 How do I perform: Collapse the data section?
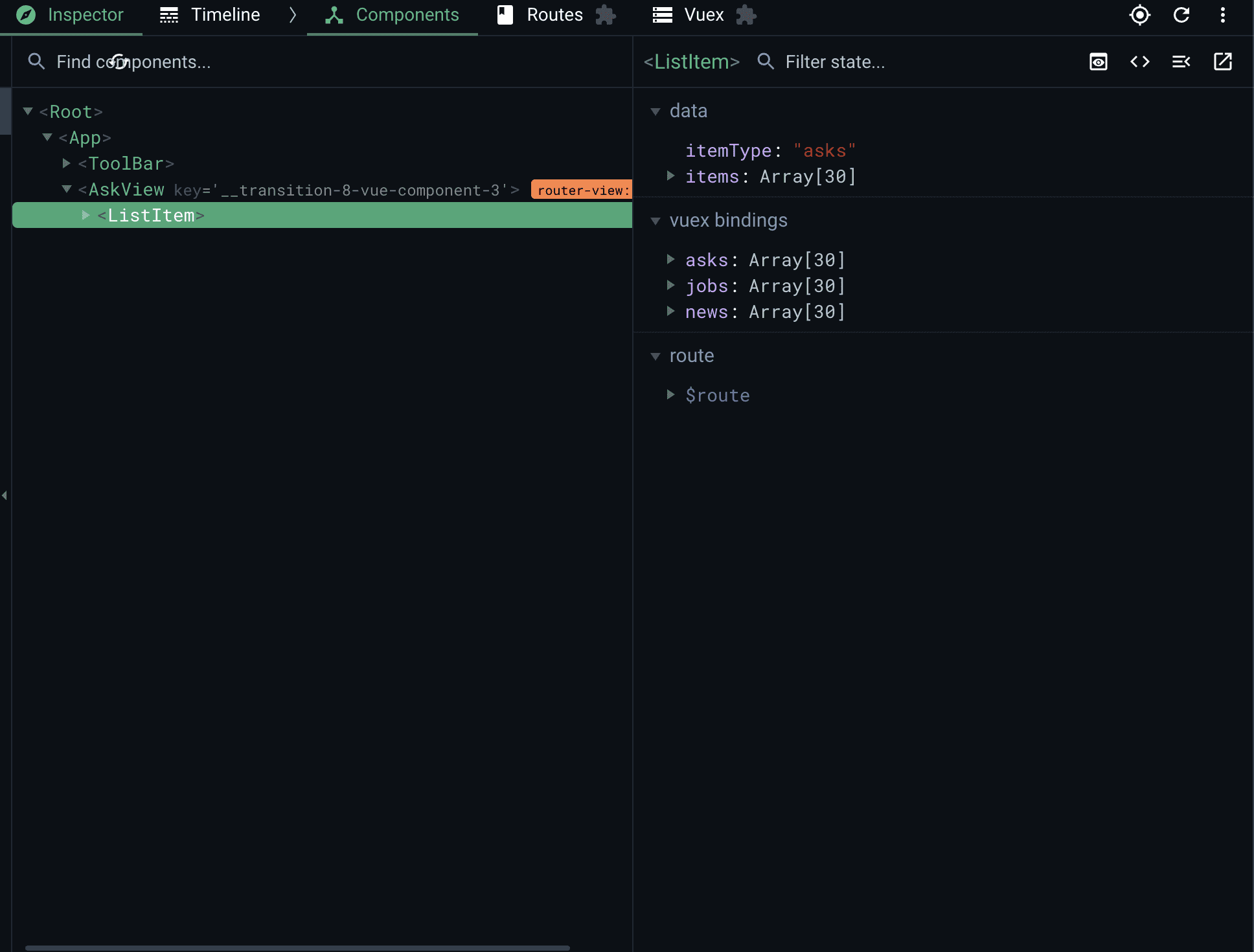pyautogui.click(x=655, y=111)
